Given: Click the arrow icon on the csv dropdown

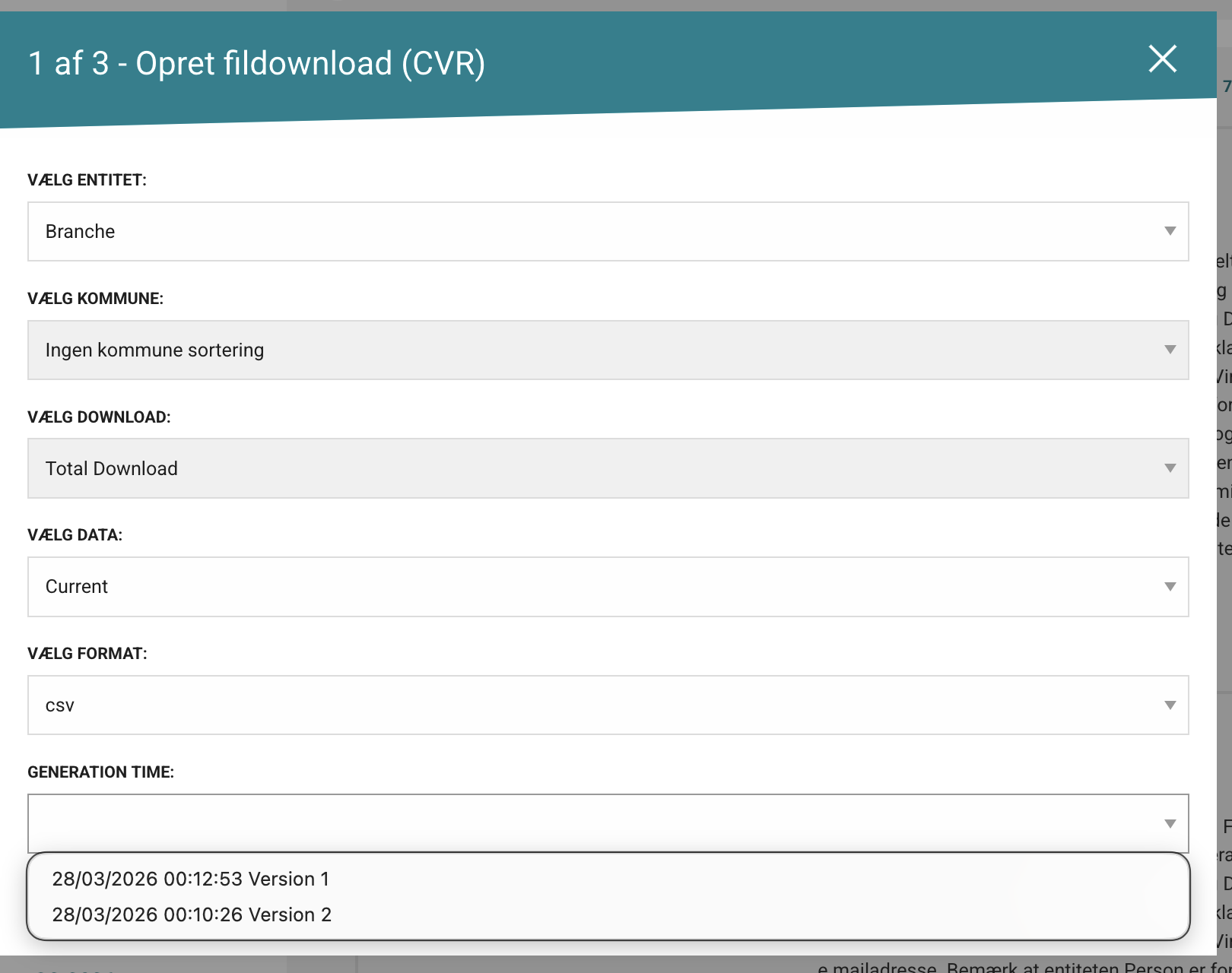Looking at the screenshot, I should pos(1170,705).
